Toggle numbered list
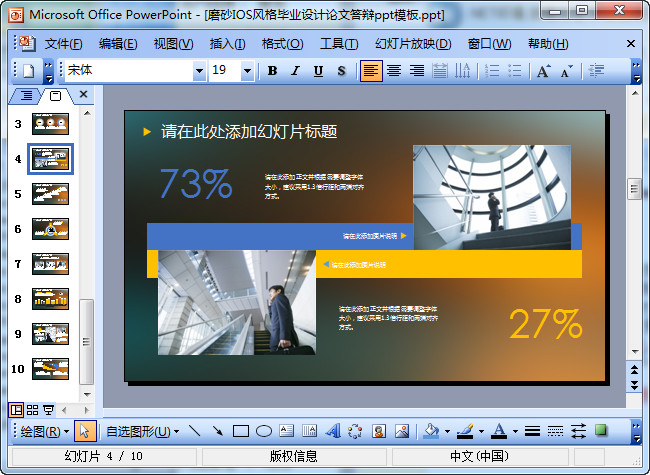Viewport: 650px width, 475px height. point(492,71)
